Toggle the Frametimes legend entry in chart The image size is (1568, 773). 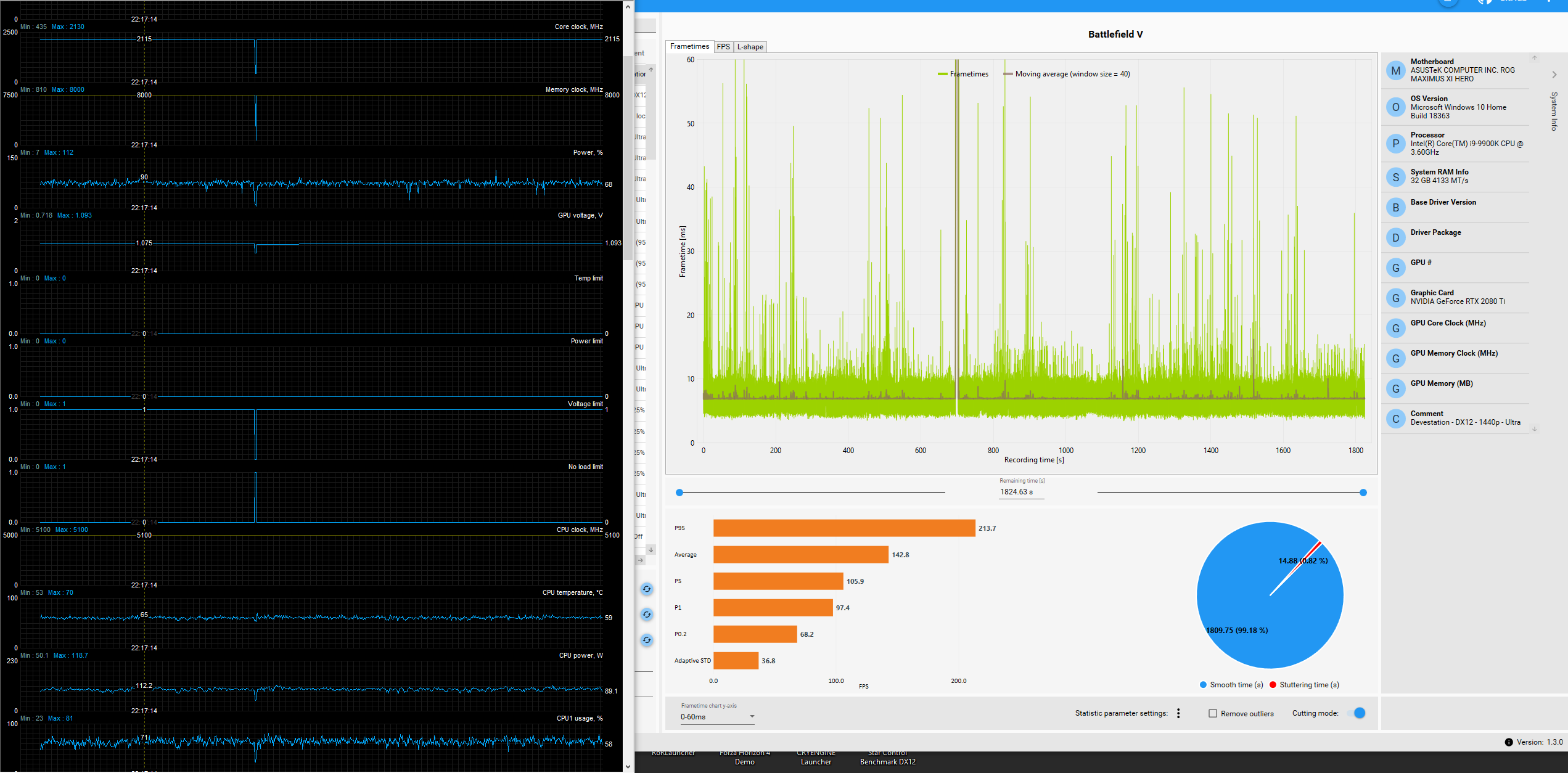pyautogui.click(x=963, y=73)
